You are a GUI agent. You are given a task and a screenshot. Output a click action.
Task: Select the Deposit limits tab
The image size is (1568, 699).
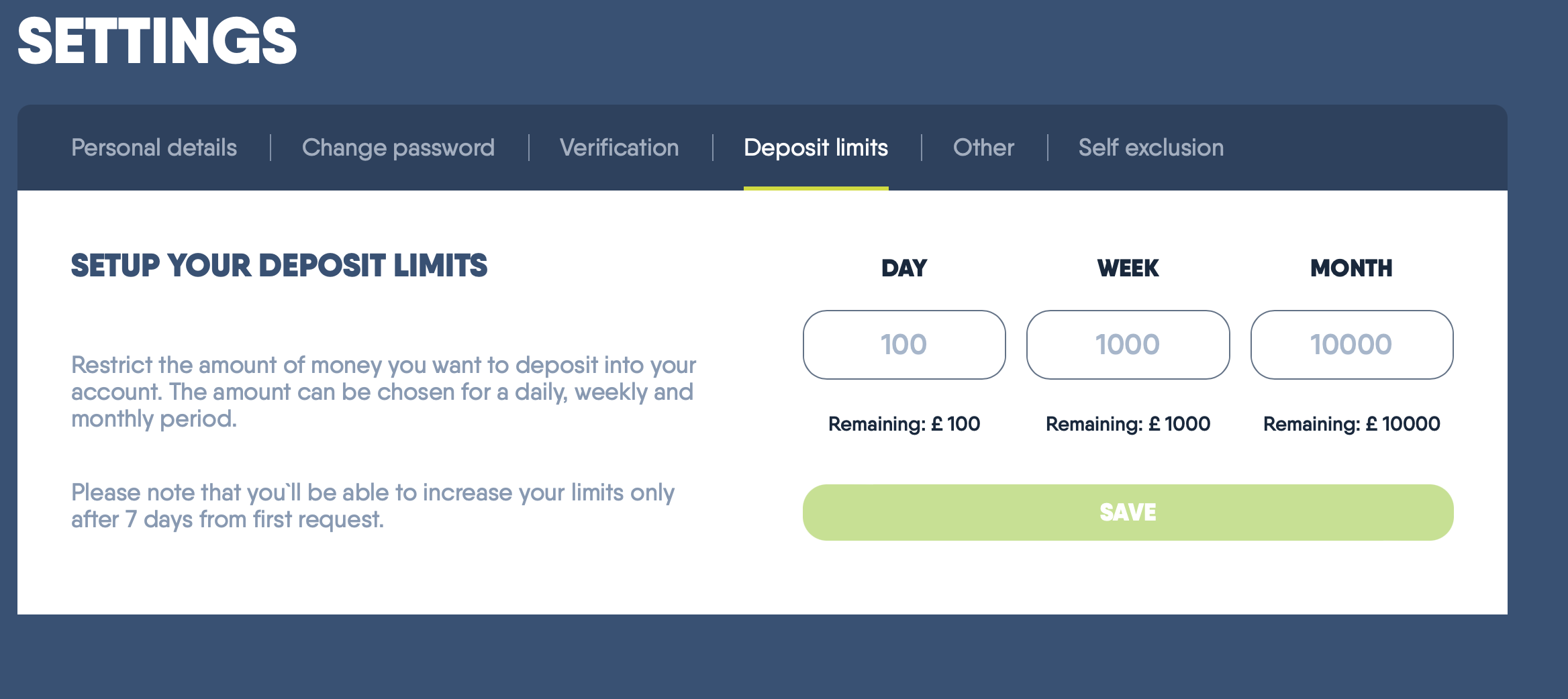click(816, 148)
